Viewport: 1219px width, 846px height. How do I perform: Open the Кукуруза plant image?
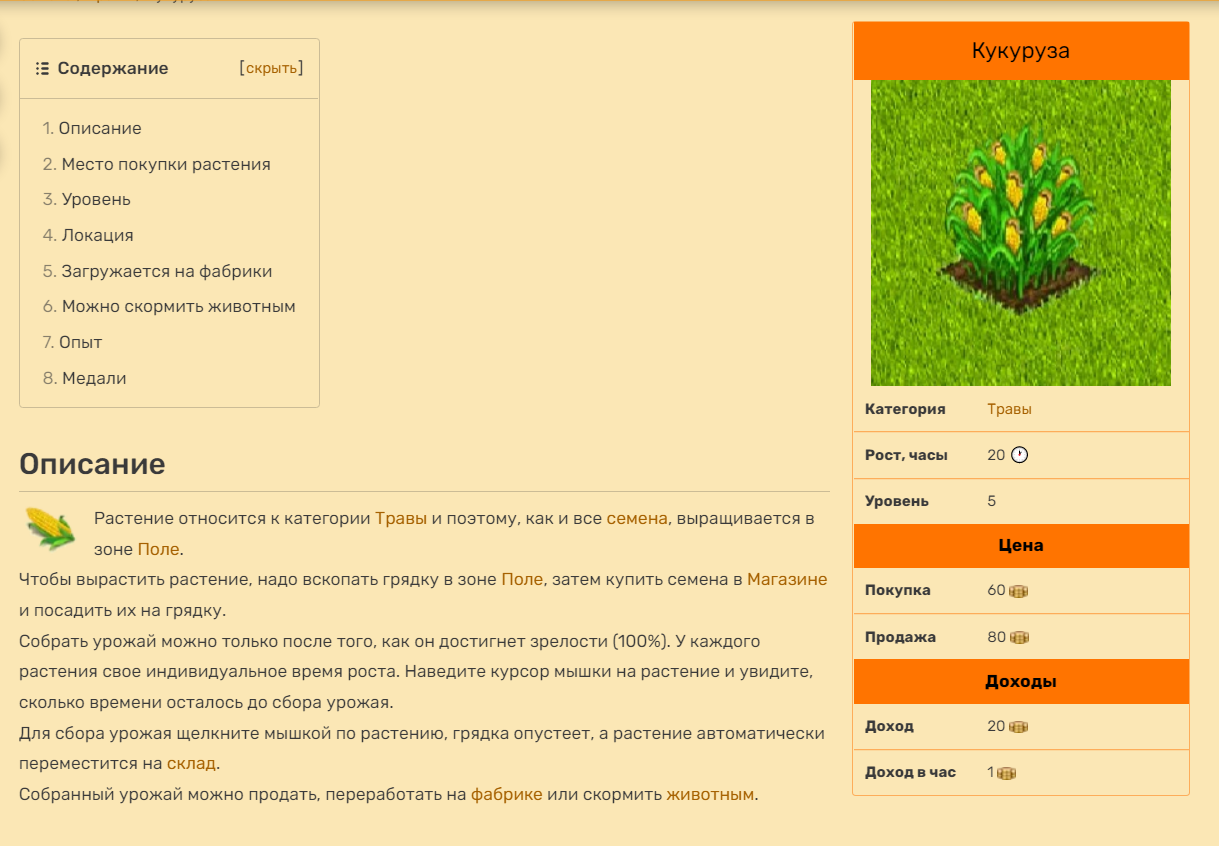tap(1021, 233)
